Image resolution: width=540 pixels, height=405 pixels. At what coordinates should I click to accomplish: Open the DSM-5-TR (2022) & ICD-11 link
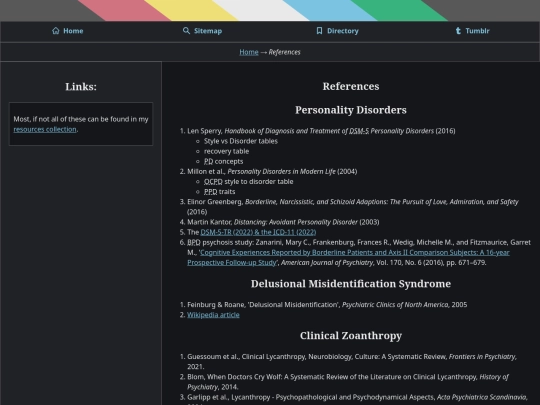[x=258, y=232]
